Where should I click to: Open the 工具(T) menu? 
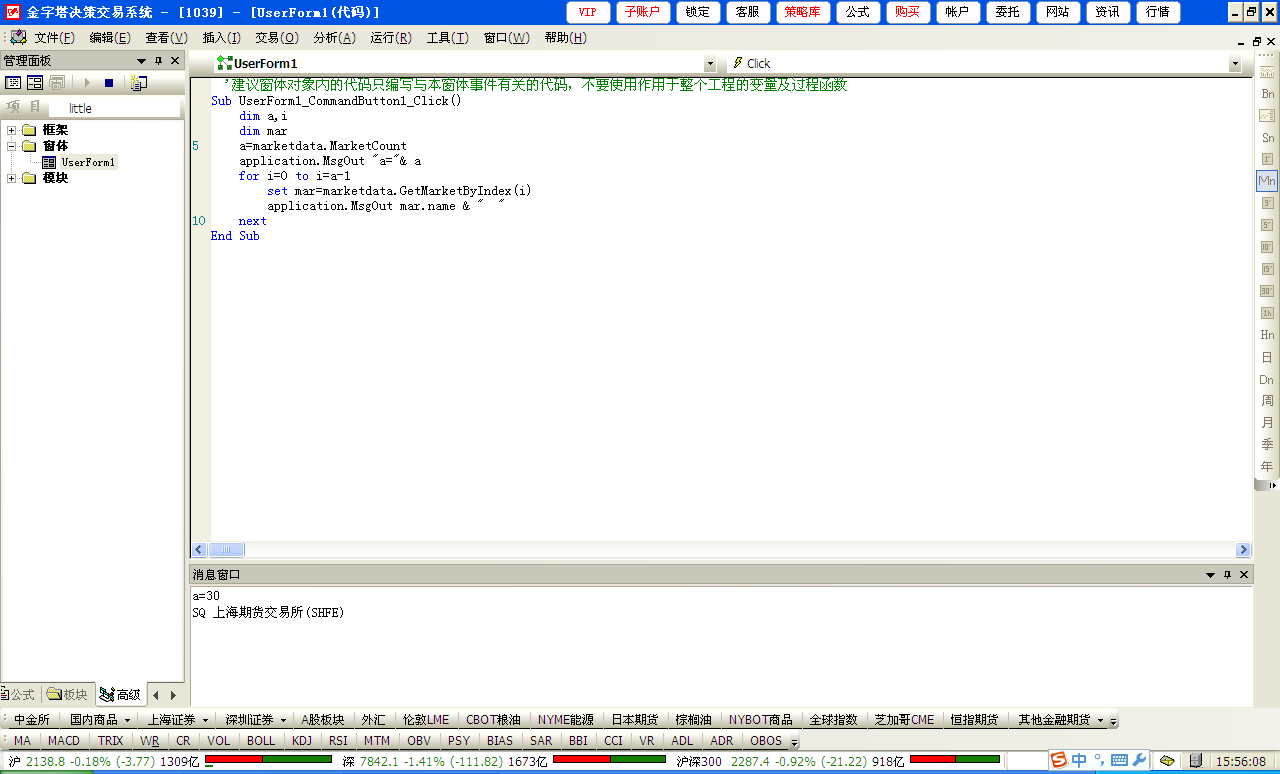(x=447, y=38)
